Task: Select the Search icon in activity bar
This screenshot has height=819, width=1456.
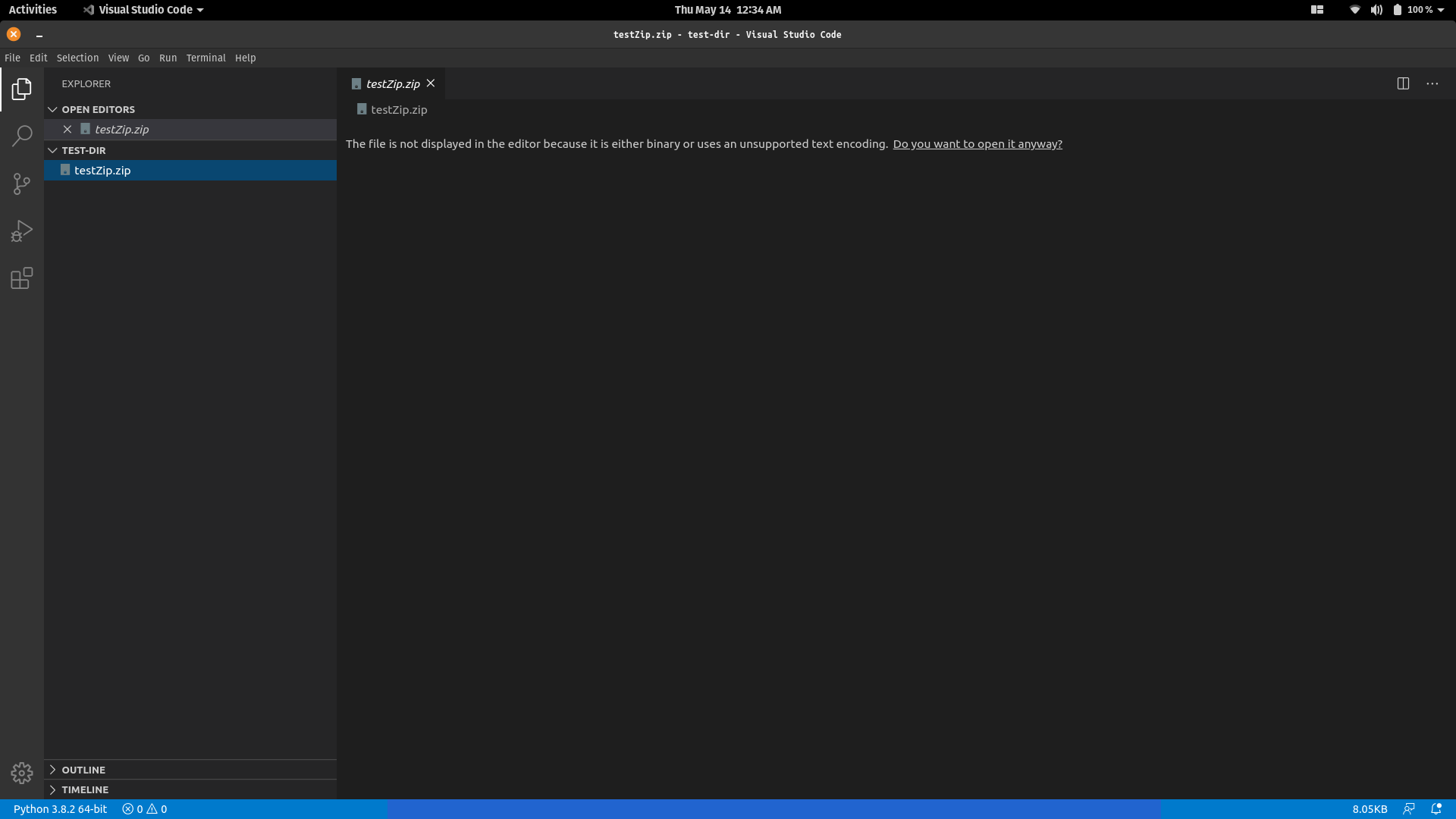Action: (21, 136)
